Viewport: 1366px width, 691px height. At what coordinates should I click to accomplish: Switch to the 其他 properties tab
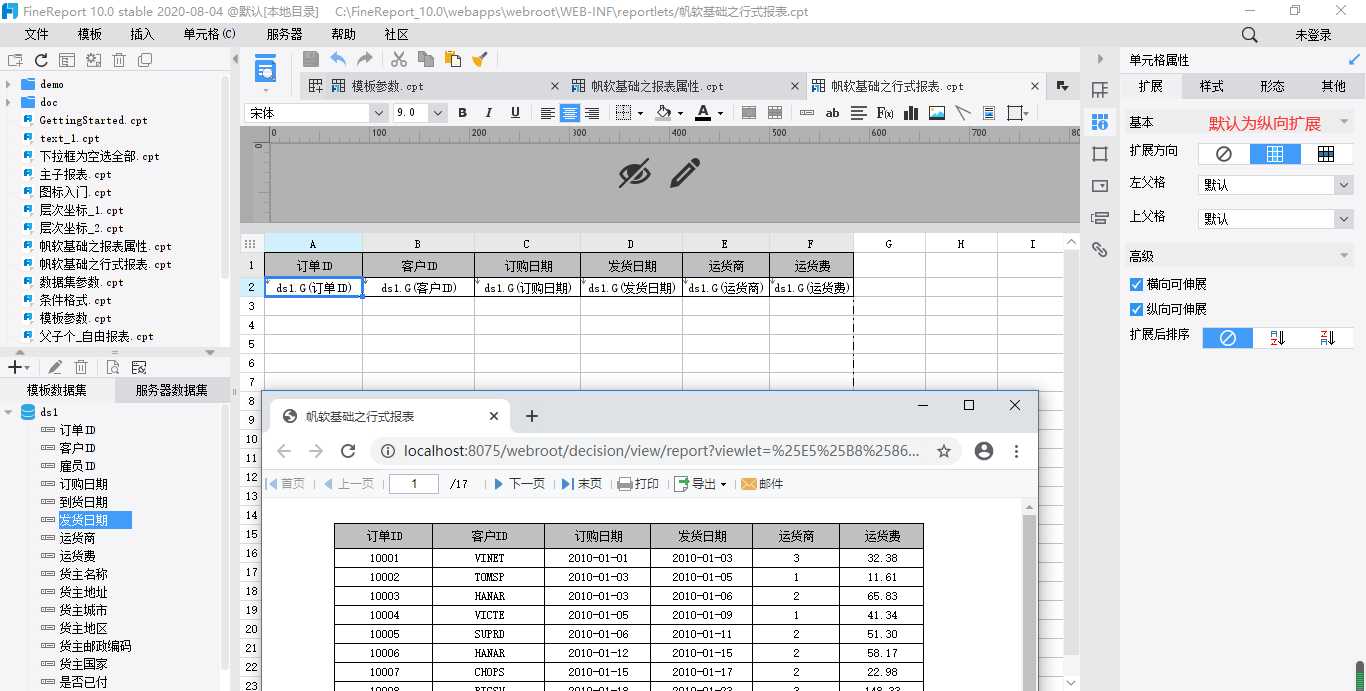pos(1333,86)
